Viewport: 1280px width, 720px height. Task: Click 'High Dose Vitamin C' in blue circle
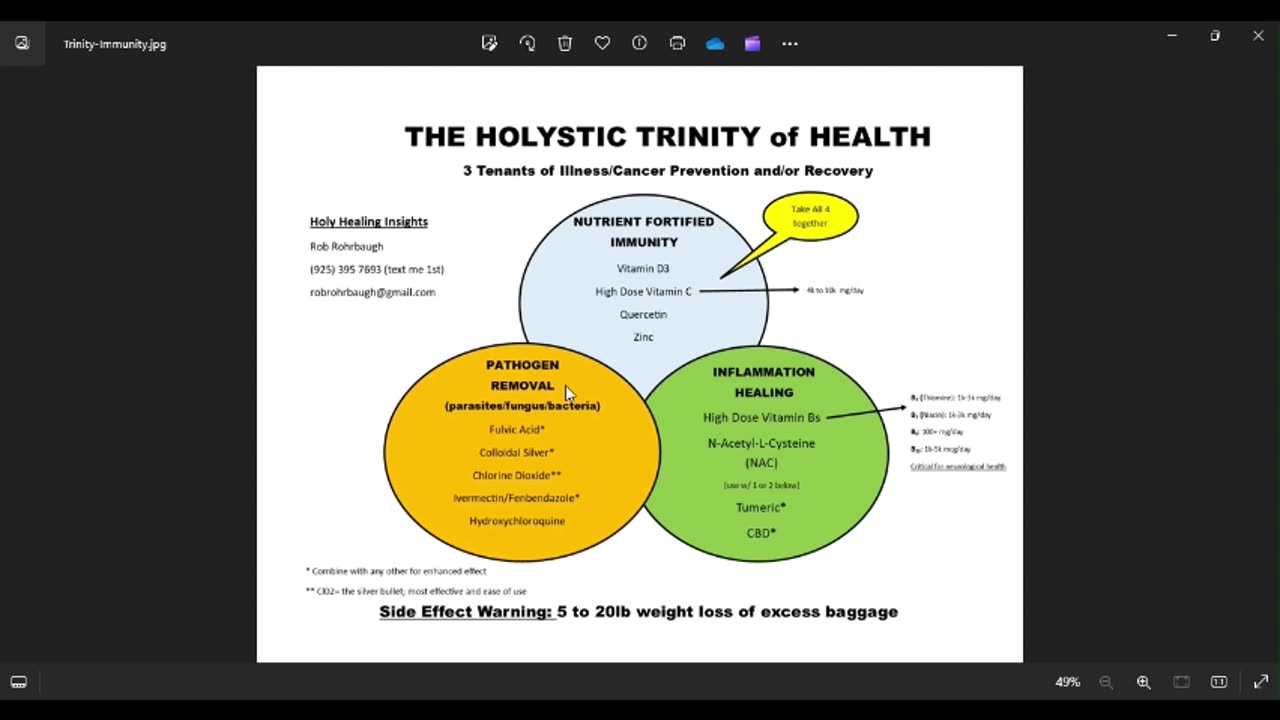(x=643, y=291)
